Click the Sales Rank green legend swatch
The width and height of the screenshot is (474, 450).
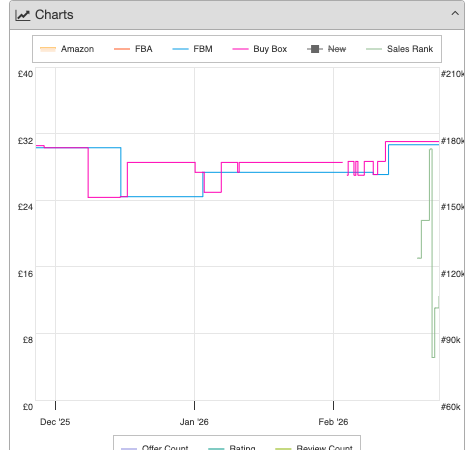(374, 49)
